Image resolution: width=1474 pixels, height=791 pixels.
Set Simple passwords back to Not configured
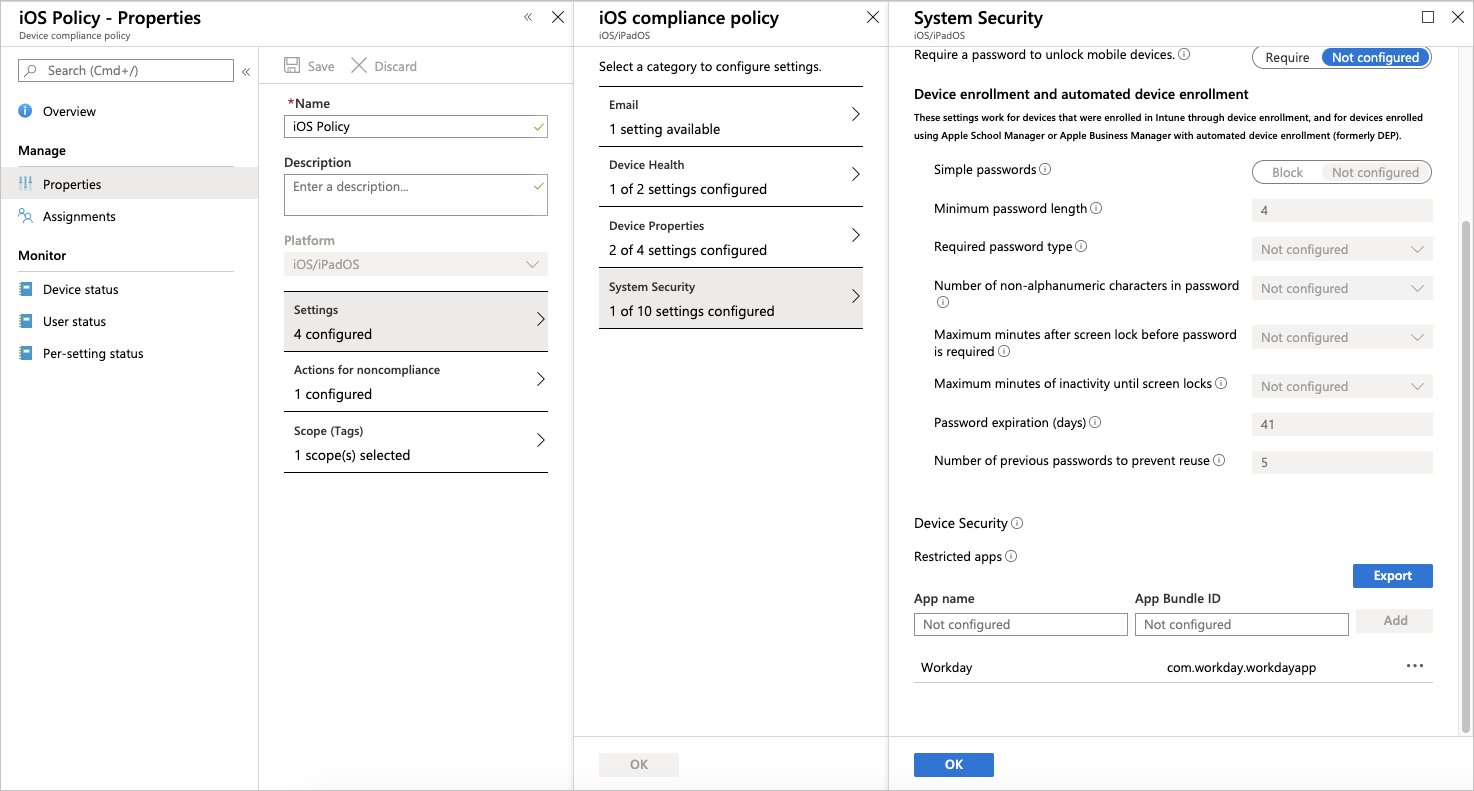[x=1375, y=172]
